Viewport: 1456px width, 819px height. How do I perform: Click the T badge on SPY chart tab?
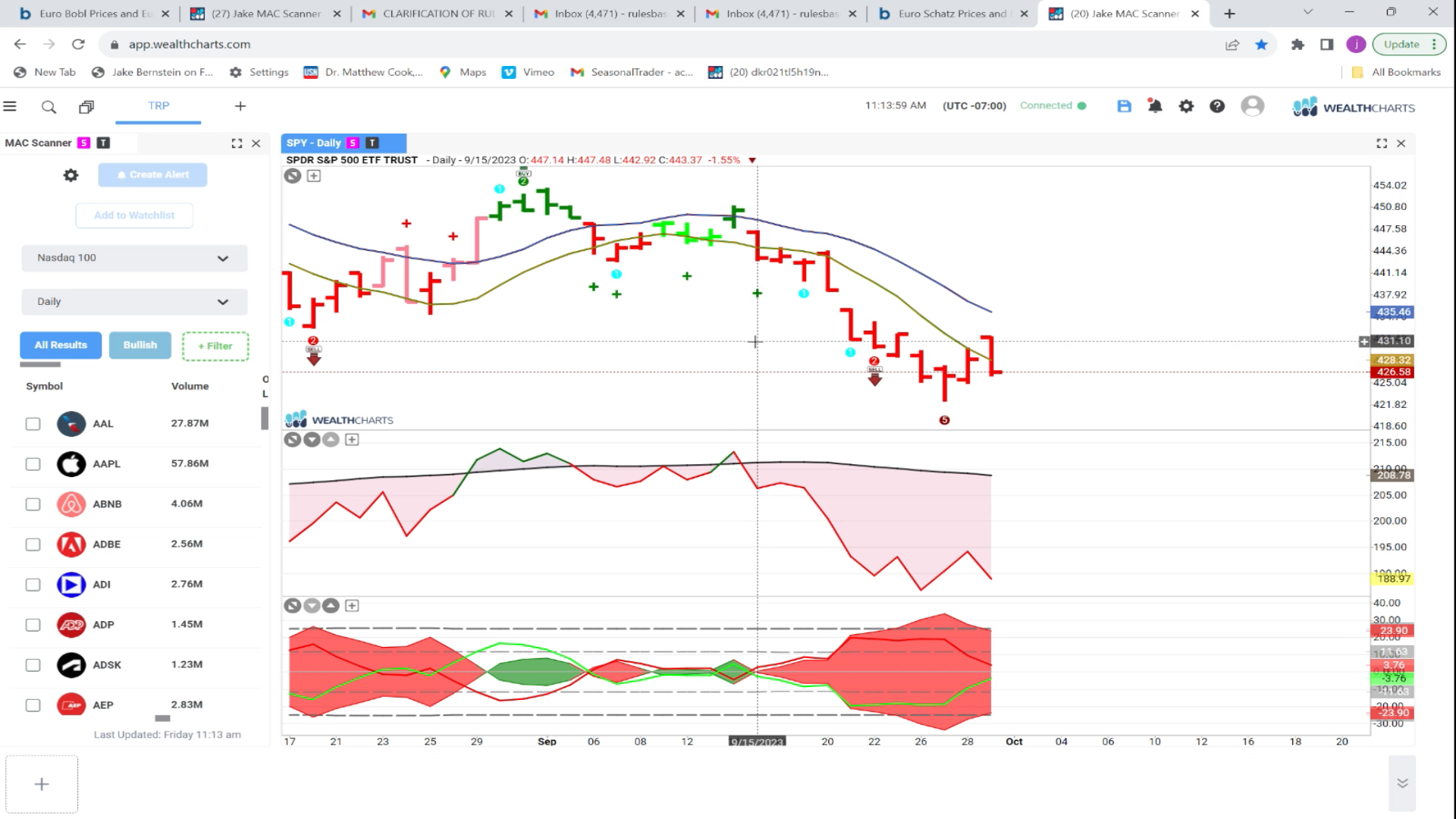372,143
